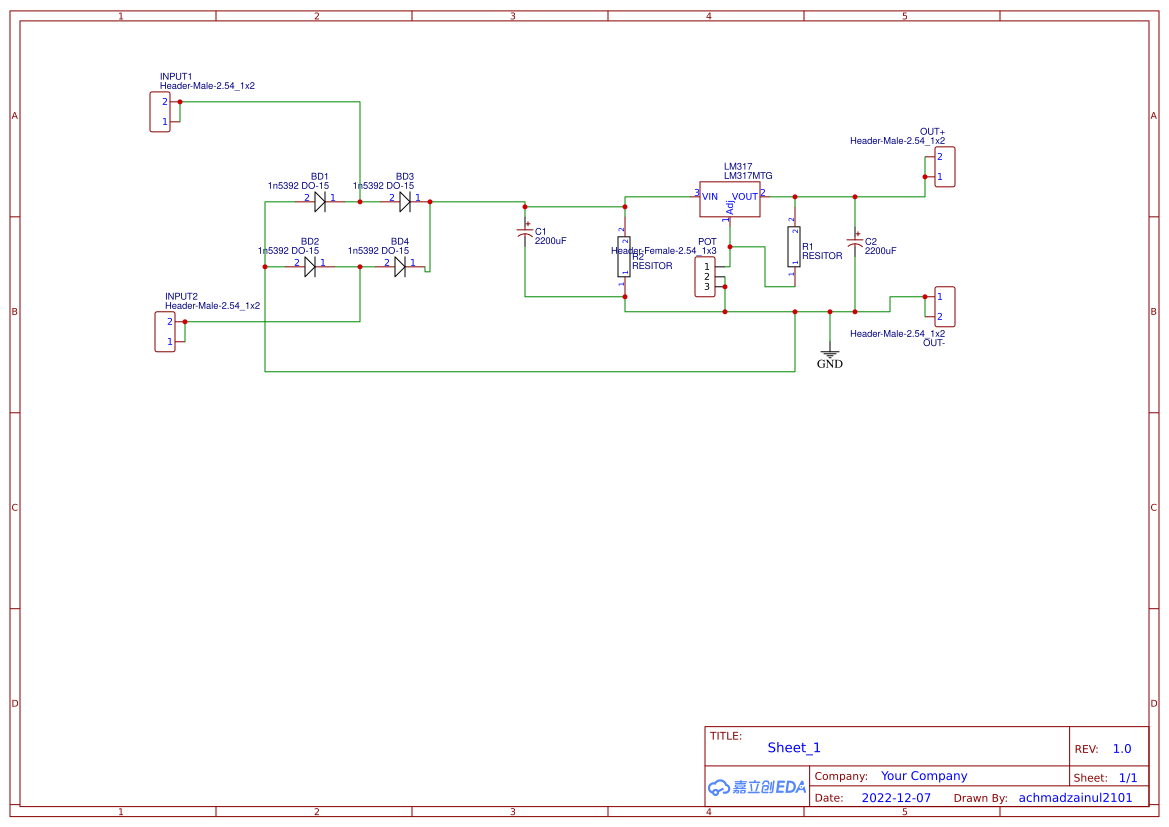
Task: Select resistor R2 symbol
Action: pyautogui.click(x=625, y=258)
